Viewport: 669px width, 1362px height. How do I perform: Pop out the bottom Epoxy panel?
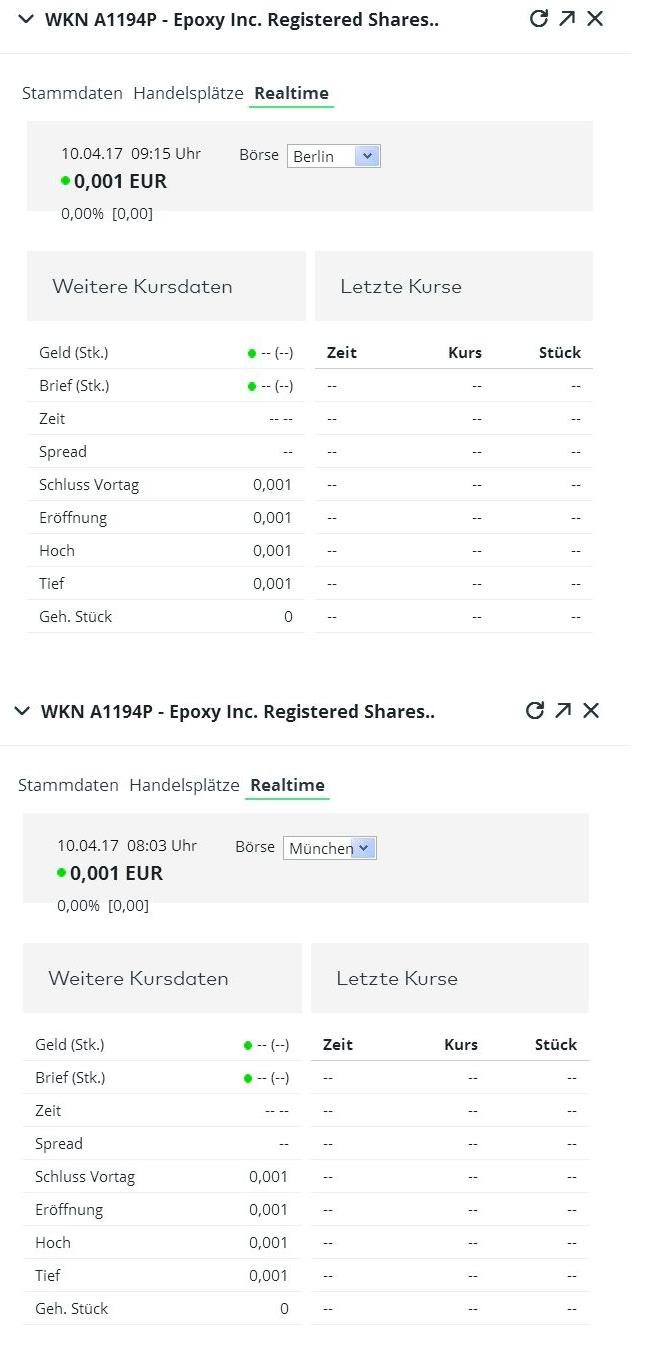tap(563, 710)
